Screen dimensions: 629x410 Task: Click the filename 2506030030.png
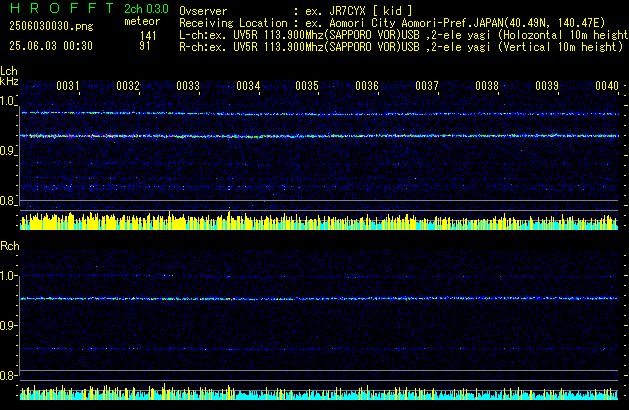(x=51, y=26)
